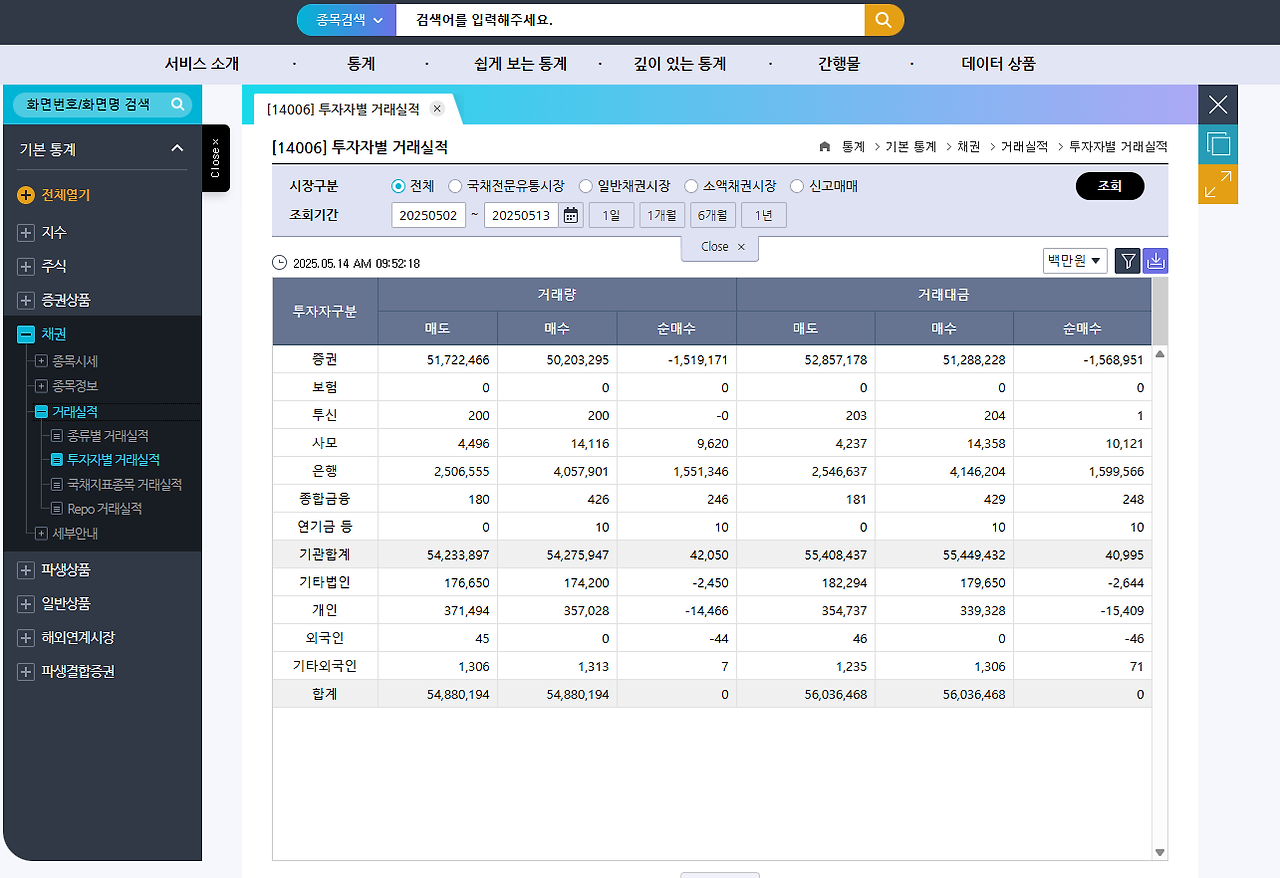Select the 국채전문유통시장 radio button

click(456, 185)
